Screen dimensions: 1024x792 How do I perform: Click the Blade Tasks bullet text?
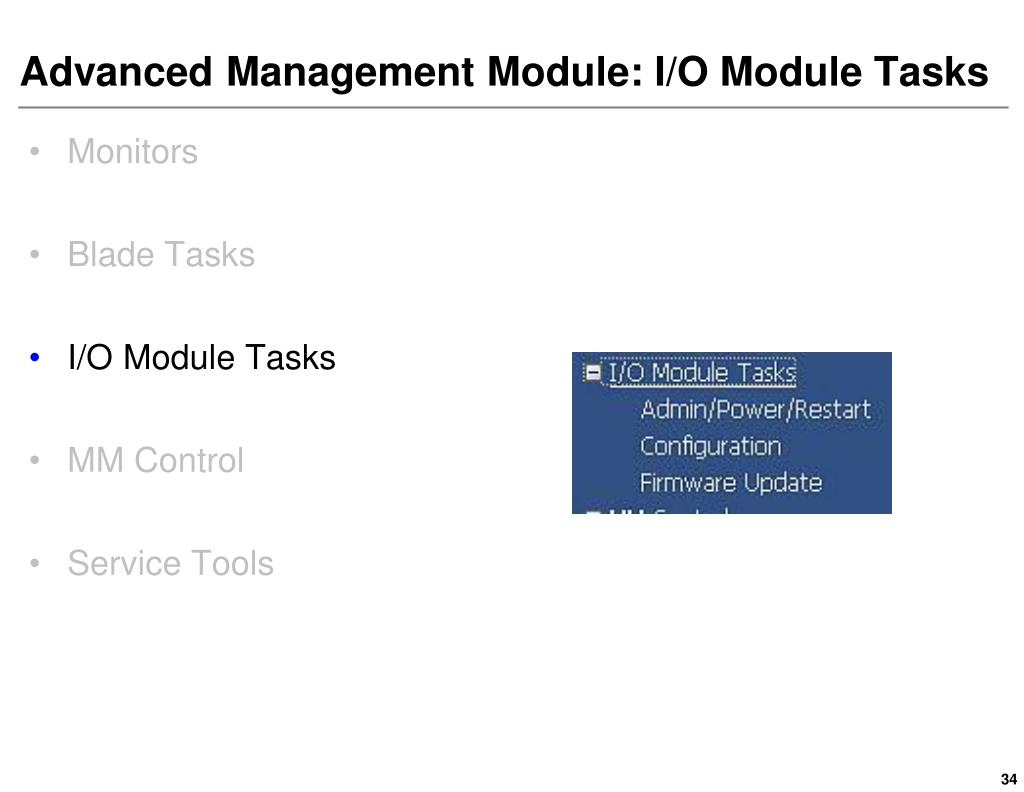point(161,254)
